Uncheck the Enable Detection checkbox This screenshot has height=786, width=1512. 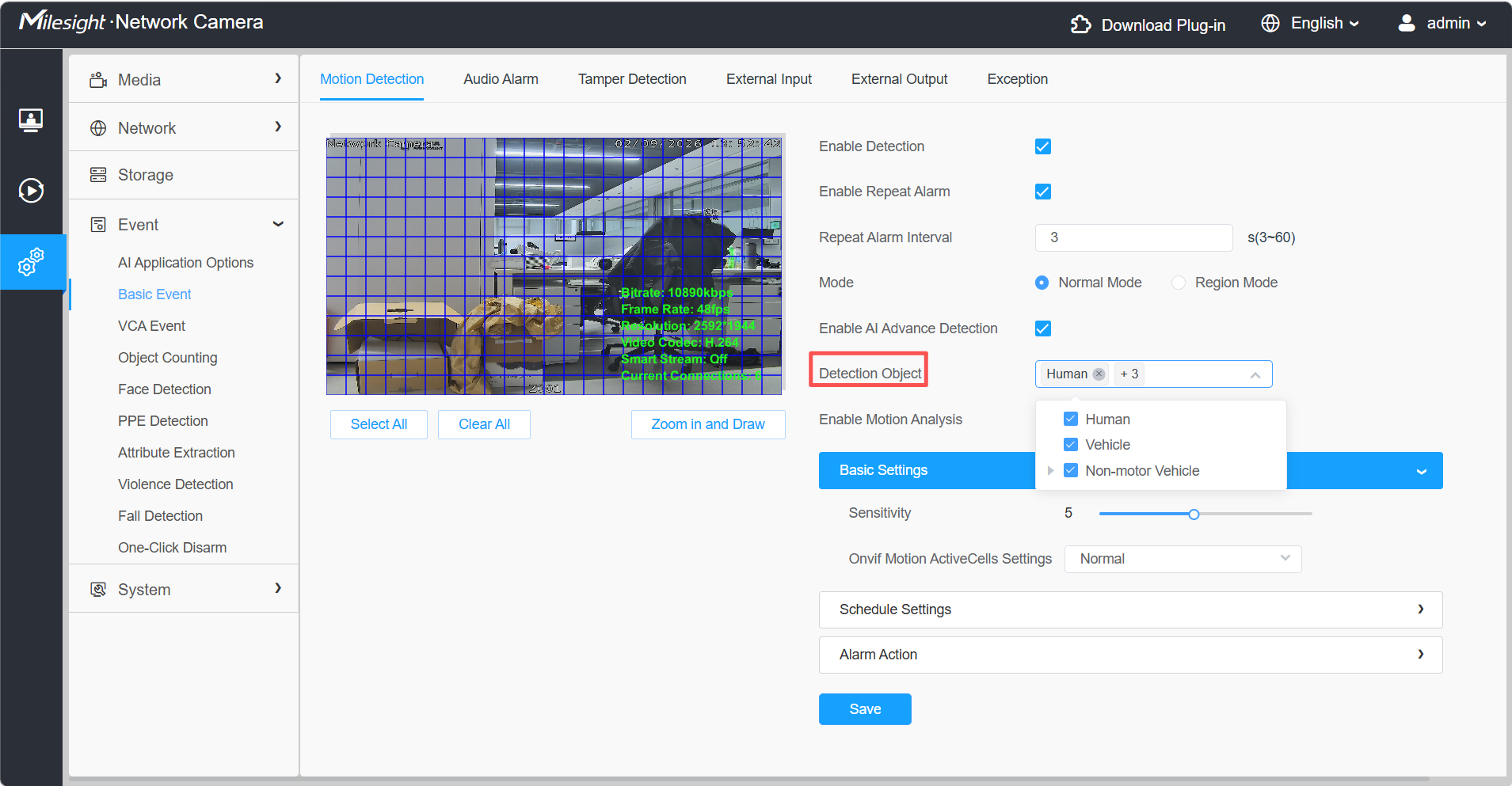[1043, 146]
